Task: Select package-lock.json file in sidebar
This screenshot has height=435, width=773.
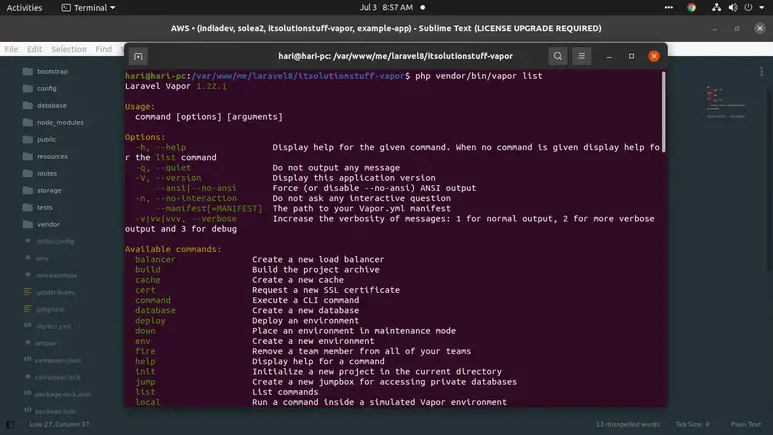Action: click(x=63, y=395)
